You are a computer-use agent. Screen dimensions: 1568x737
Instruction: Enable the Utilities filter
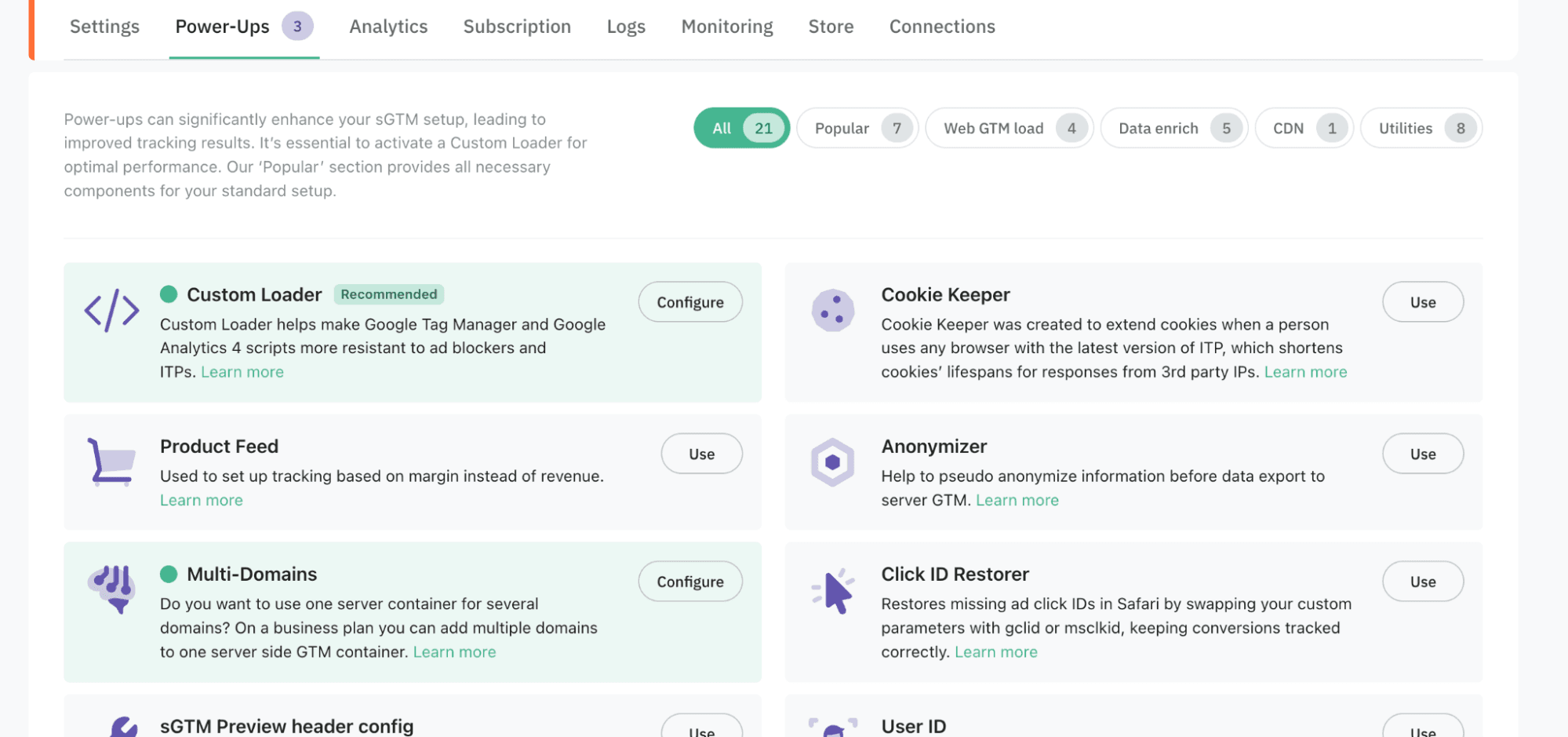[1420, 128]
